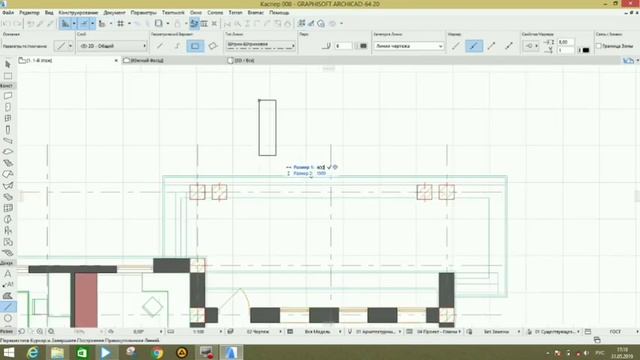Screen dimensions: 640x360
Task: Open the Редактор menu
Action: [29, 13]
